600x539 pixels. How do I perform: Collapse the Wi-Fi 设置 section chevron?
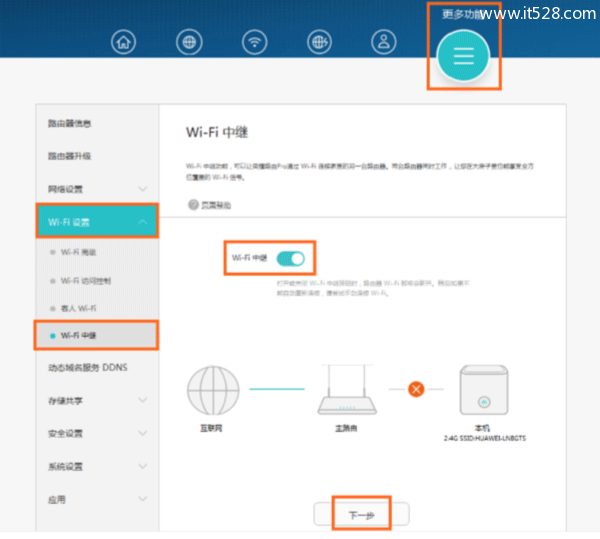(x=143, y=222)
